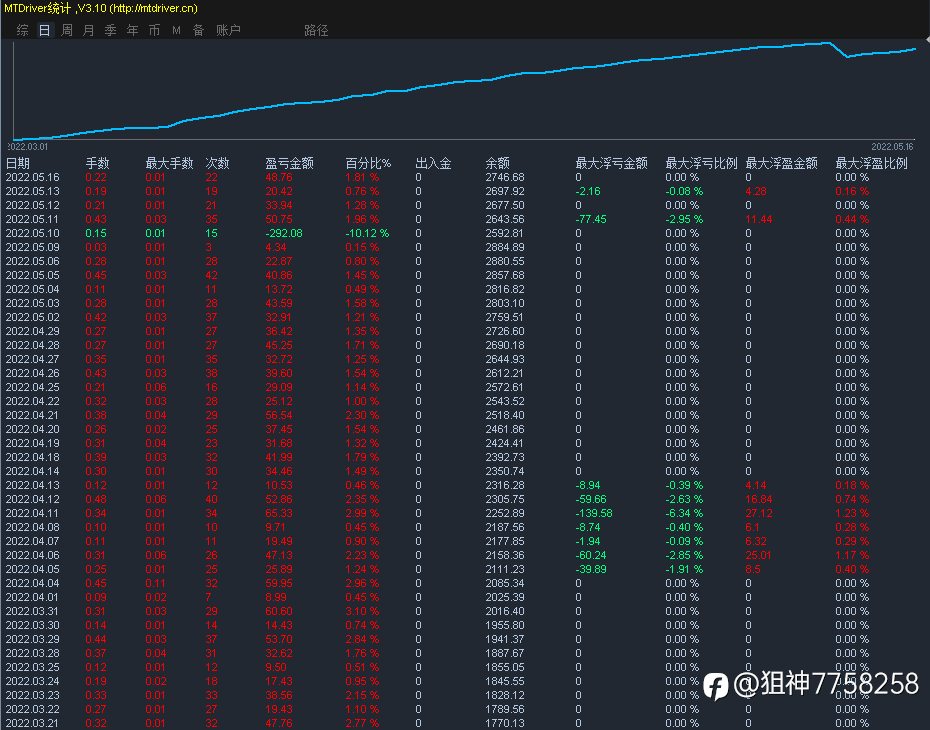930x730 pixels.
Task: Click balance 2592.81
Action: click(x=505, y=234)
